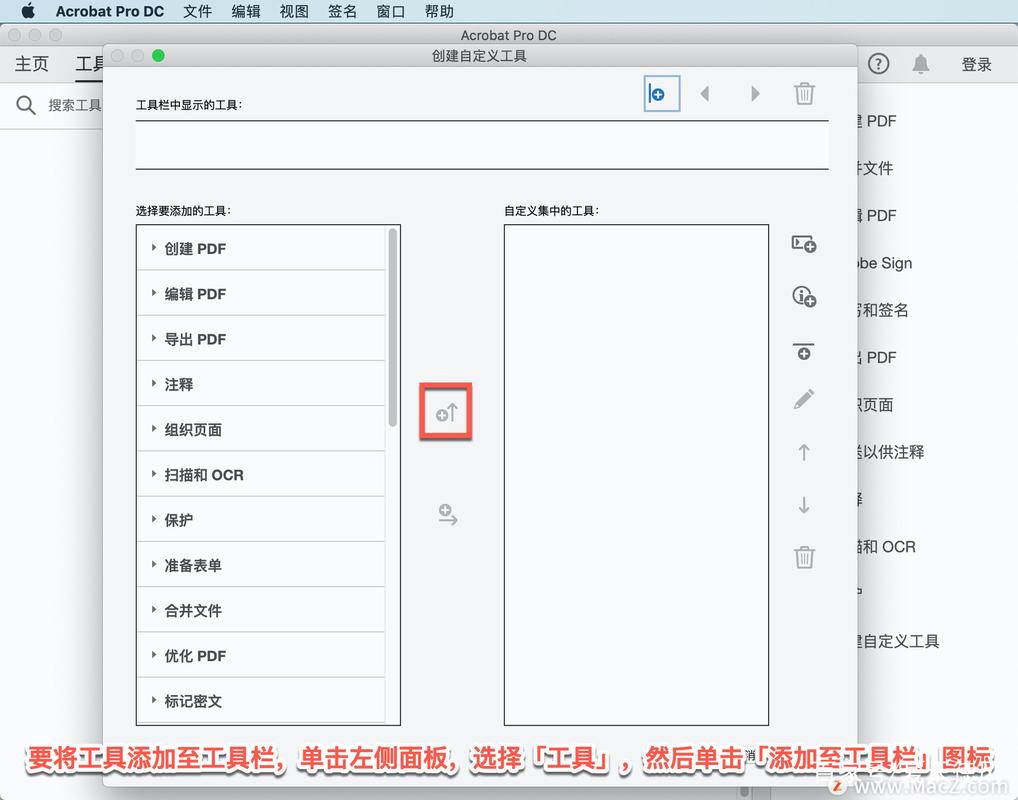This screenshot has width=1018, height=800.
Task: Click the trash icon in the top toolbar
Action: (805, 93)
